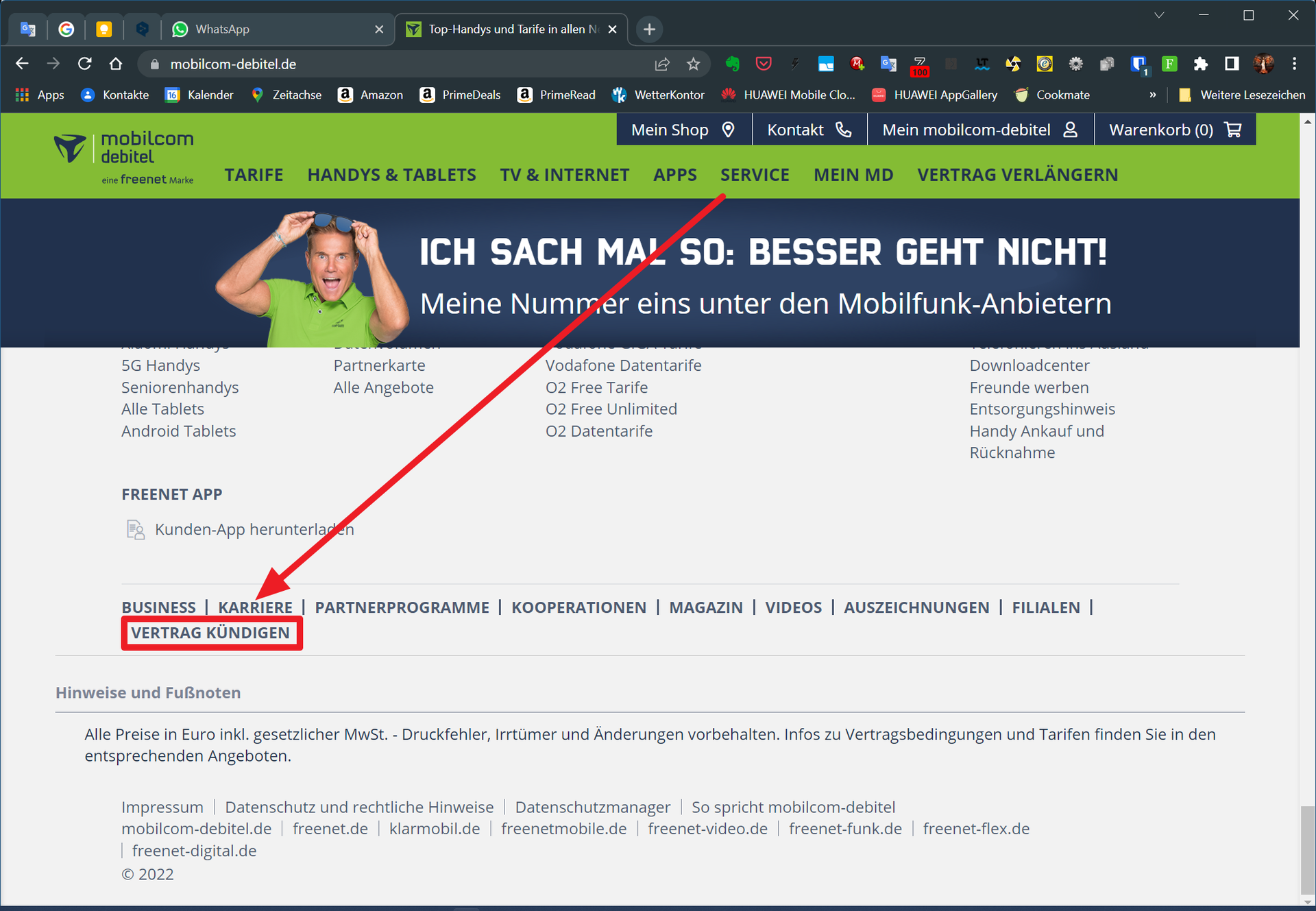Open the tab search dropdown arrow
The height and width of the screenshot is (911, 1316).
coord(1159,15)
